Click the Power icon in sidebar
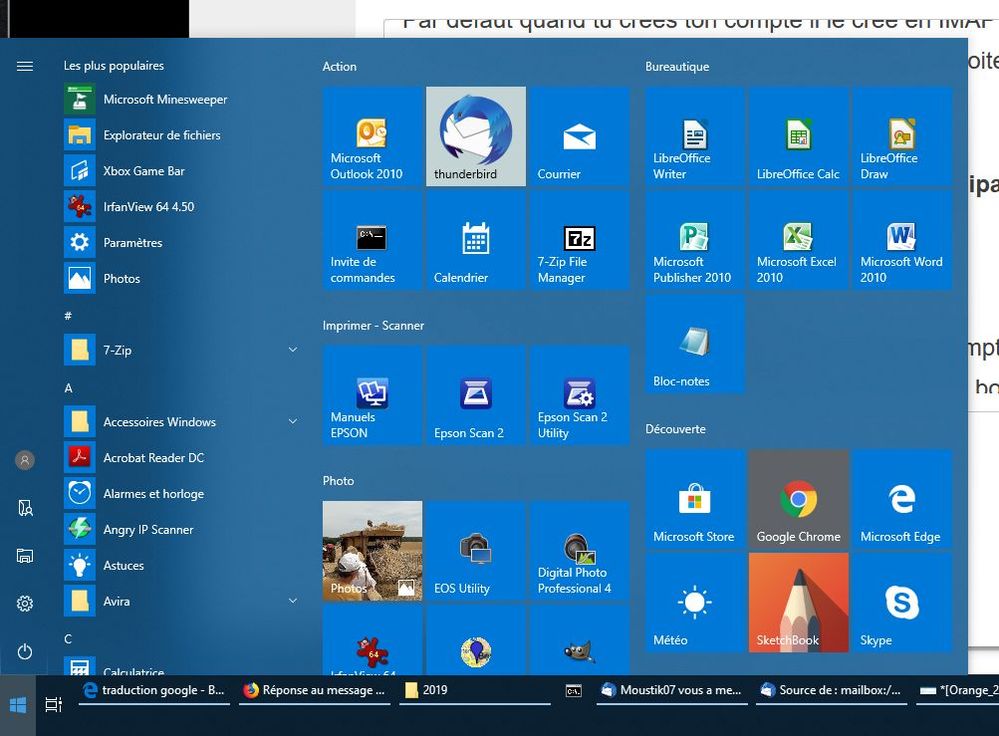This screenshot has height=736, width=999. click(x=25, y=652)
